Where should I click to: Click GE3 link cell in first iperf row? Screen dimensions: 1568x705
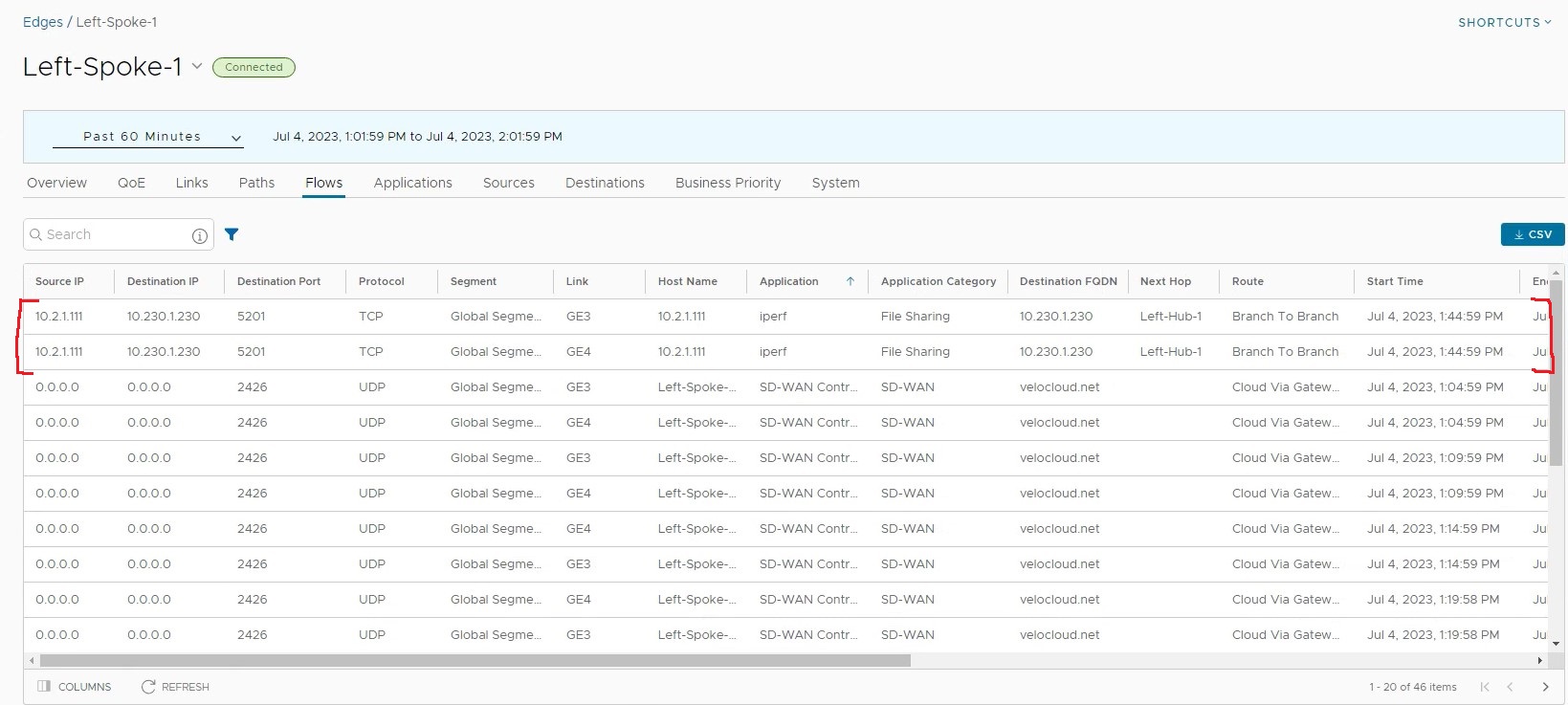(579, 317)
